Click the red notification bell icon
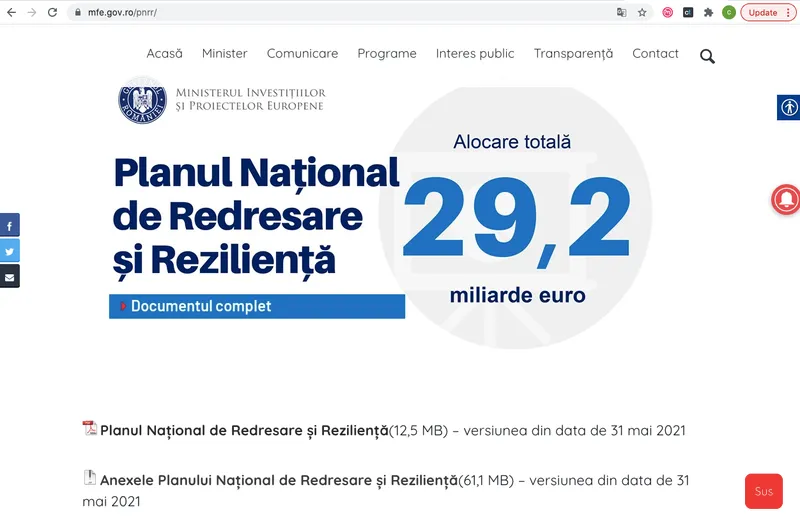 tap(786, 200)
